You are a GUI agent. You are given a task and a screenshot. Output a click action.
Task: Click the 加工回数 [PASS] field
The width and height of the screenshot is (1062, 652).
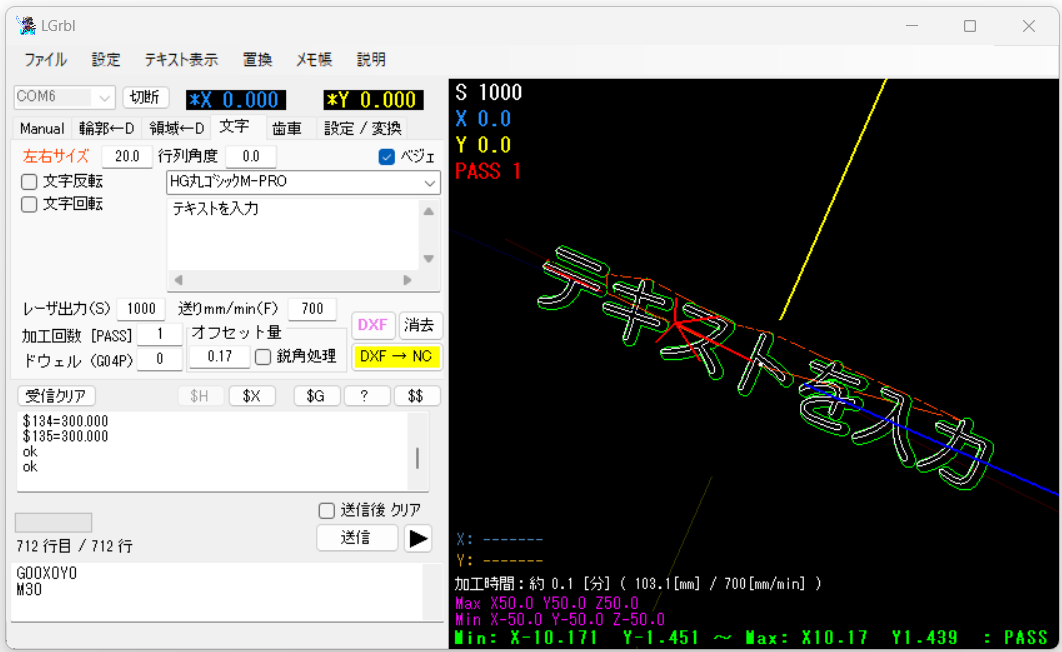coord(160,334)
